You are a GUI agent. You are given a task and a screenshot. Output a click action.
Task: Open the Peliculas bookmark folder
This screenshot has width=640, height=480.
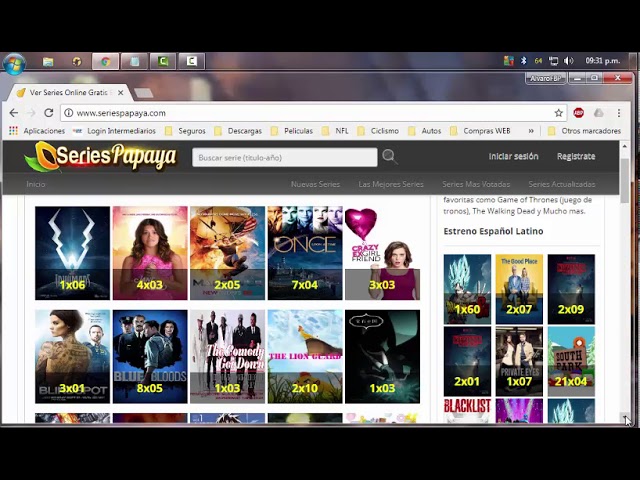[292, 131]
